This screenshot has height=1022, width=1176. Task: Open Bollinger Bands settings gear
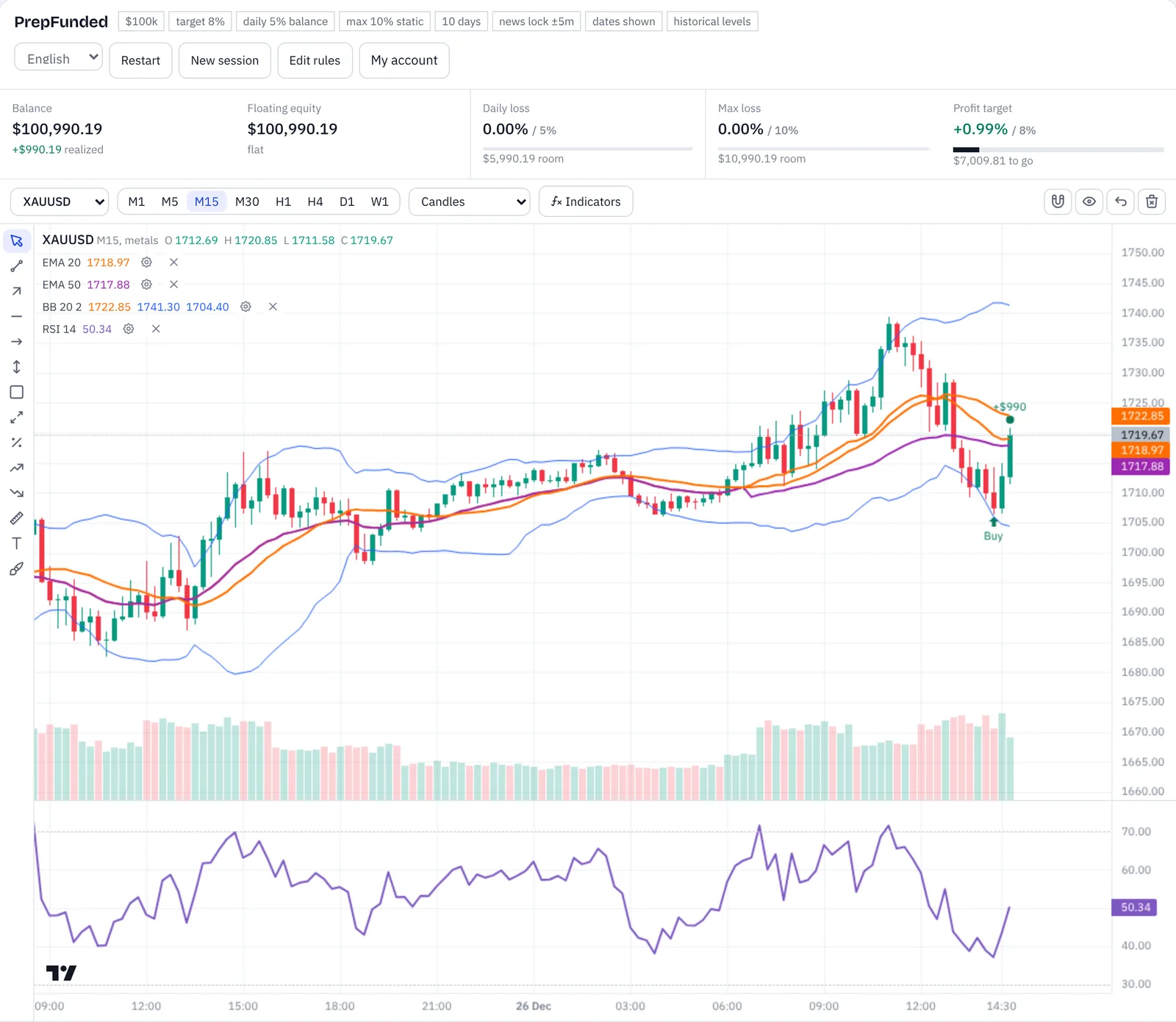coord(245,307)
